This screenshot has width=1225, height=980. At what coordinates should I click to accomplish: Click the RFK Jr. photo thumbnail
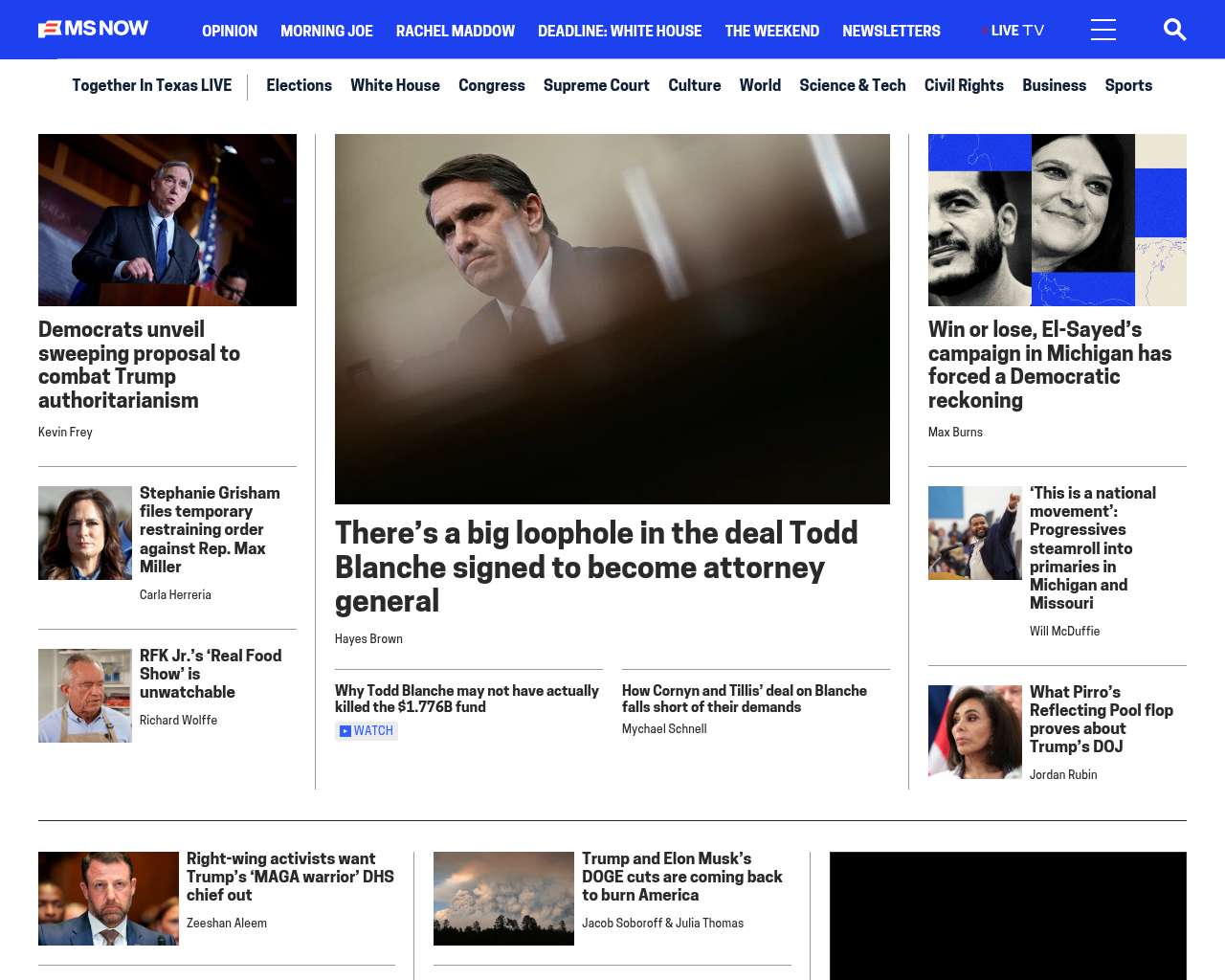85,696
